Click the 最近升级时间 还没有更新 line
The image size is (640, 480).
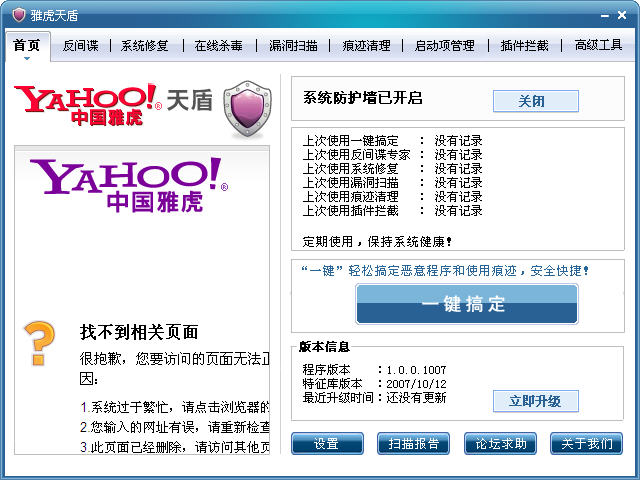tap(374, 398)
